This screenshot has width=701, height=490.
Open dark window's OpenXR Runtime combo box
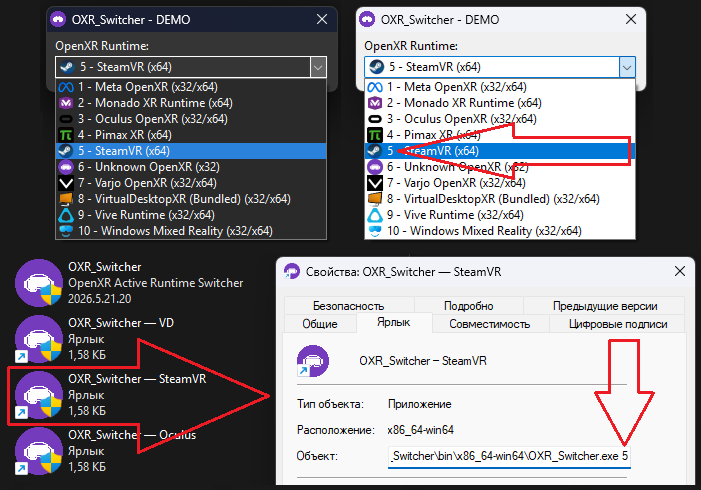tap(191, 67)
